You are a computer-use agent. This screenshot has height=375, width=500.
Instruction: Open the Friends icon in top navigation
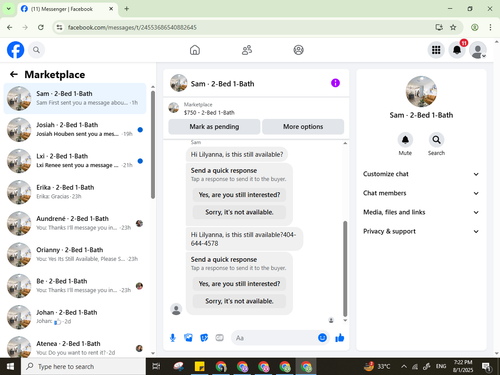247,50
